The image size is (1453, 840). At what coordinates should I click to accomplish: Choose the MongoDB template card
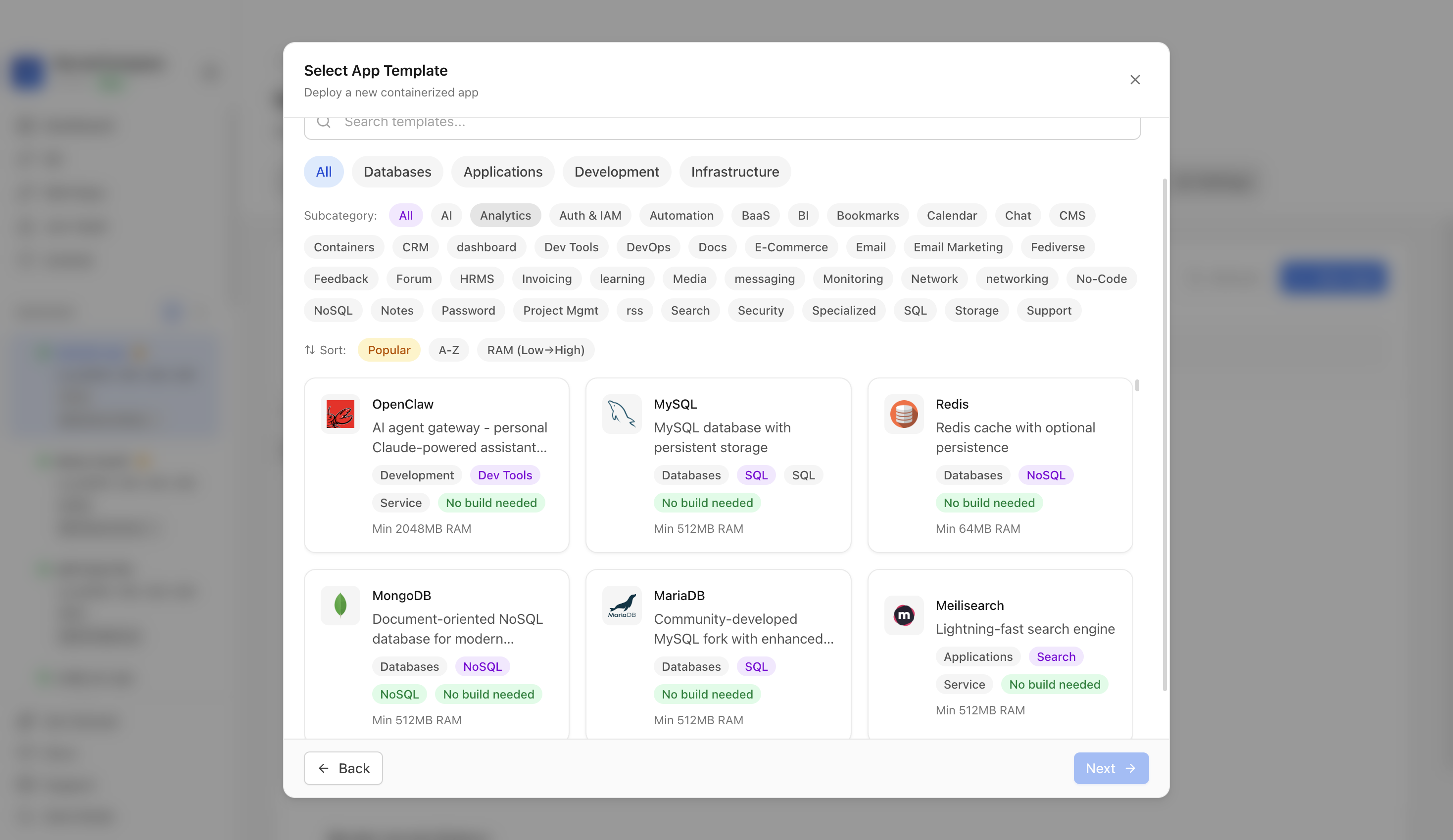(x=436, y=654)
